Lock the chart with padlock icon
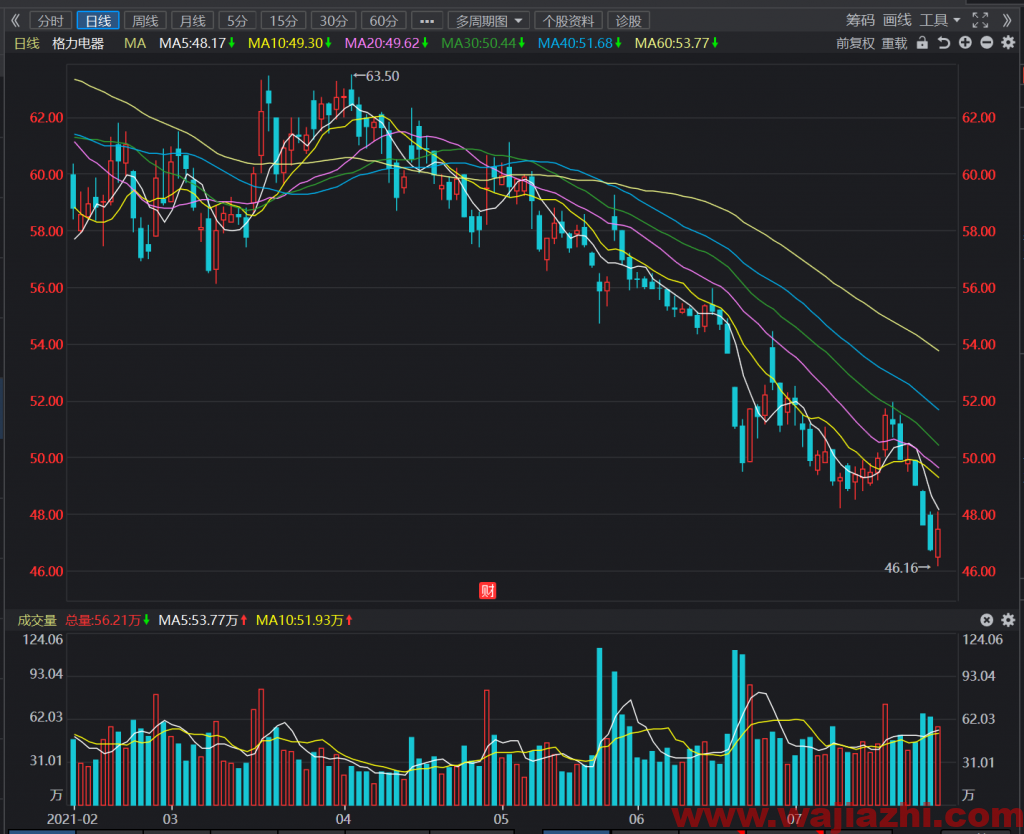The width and height of the screenshot is (1024, 834). pyautogui.click(x=922, y=43)
